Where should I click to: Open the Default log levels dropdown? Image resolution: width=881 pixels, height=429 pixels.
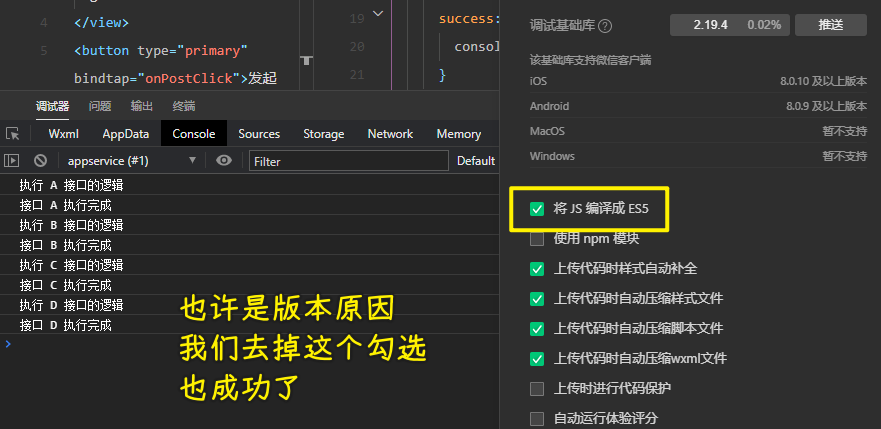(x=475, y=161)
